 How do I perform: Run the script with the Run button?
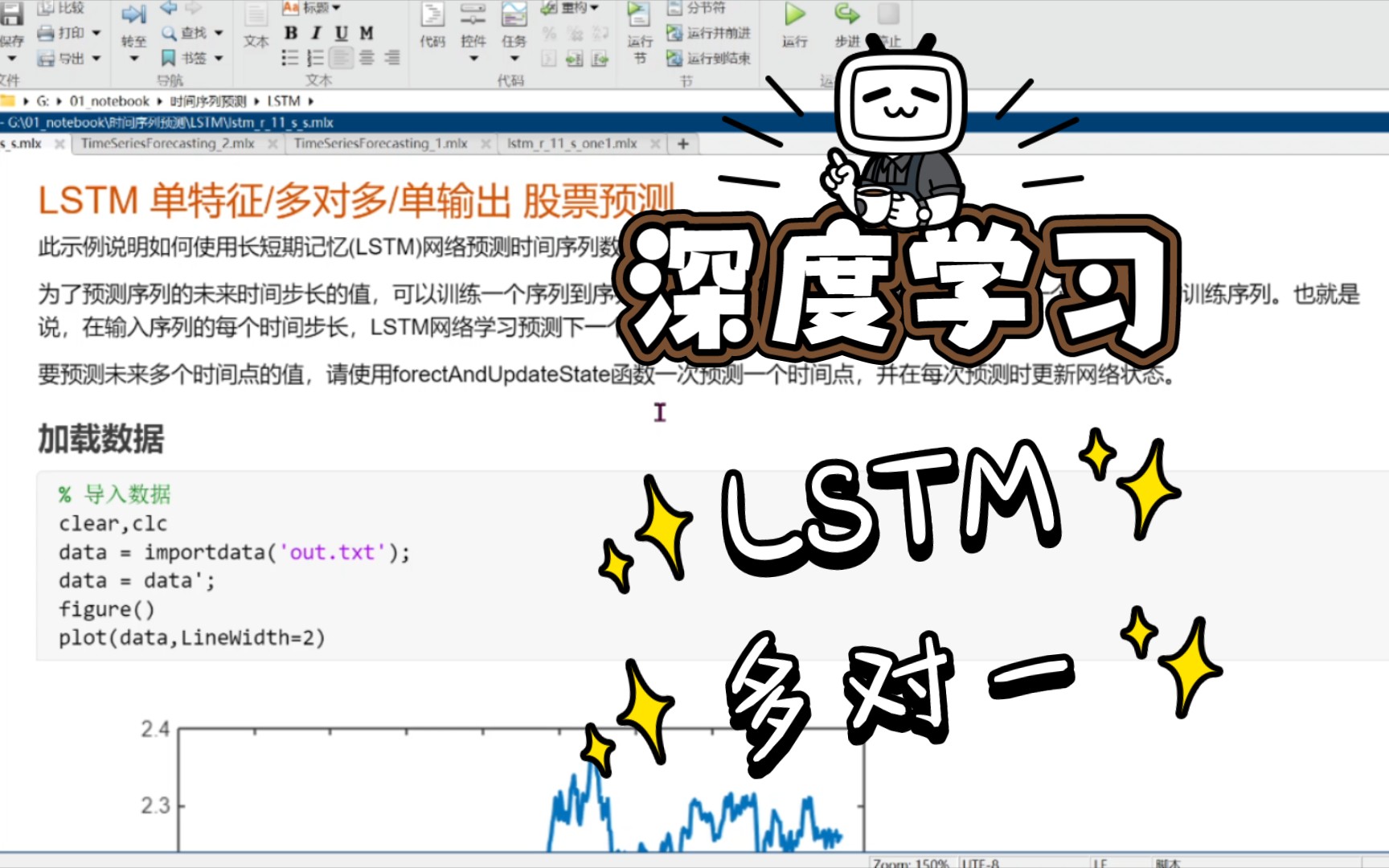(x=793, y=24)
